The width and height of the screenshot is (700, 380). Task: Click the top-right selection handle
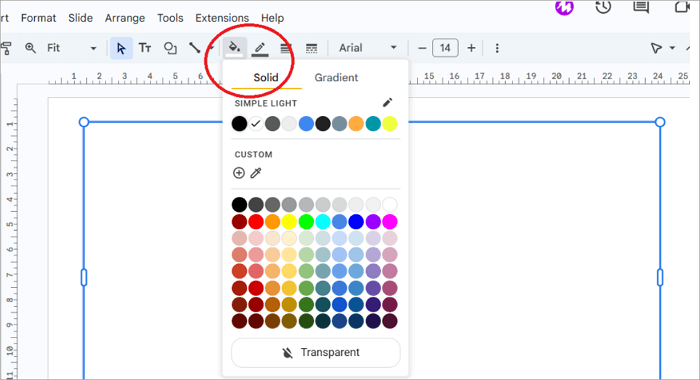click(660, 122)
